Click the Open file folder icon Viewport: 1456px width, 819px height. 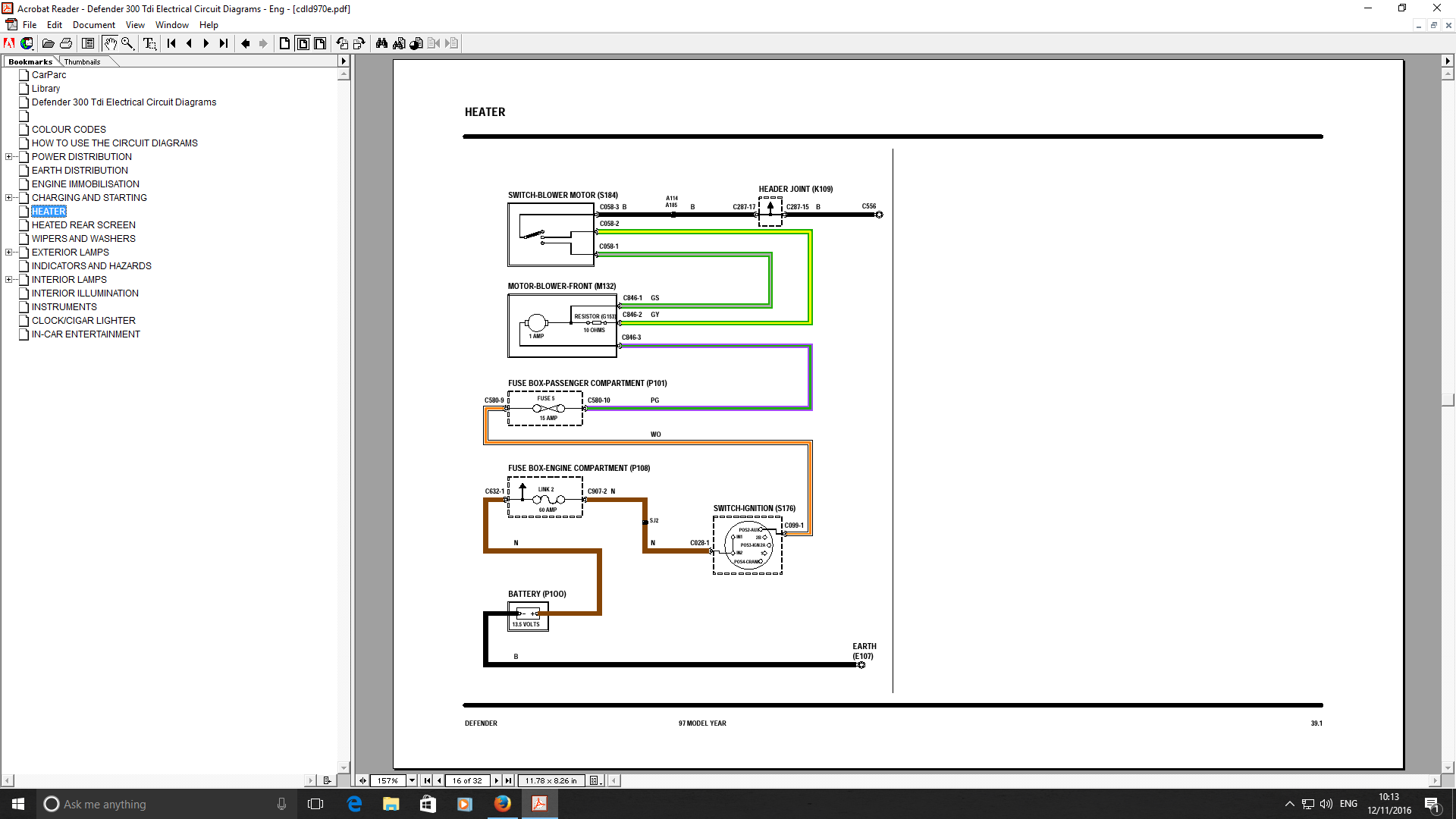48,43
